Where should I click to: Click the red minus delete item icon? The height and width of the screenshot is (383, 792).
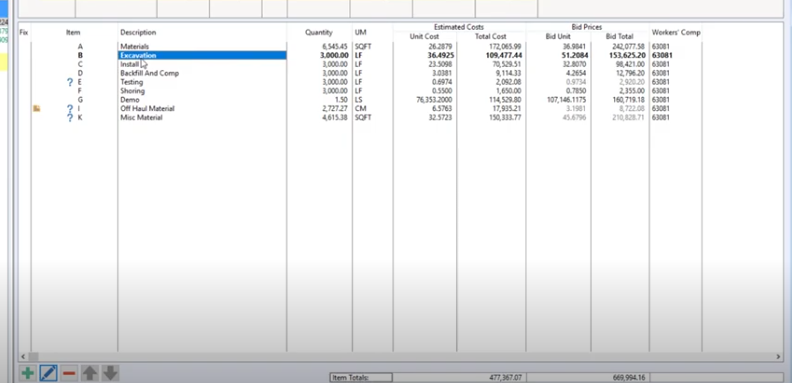click(69, 373)
